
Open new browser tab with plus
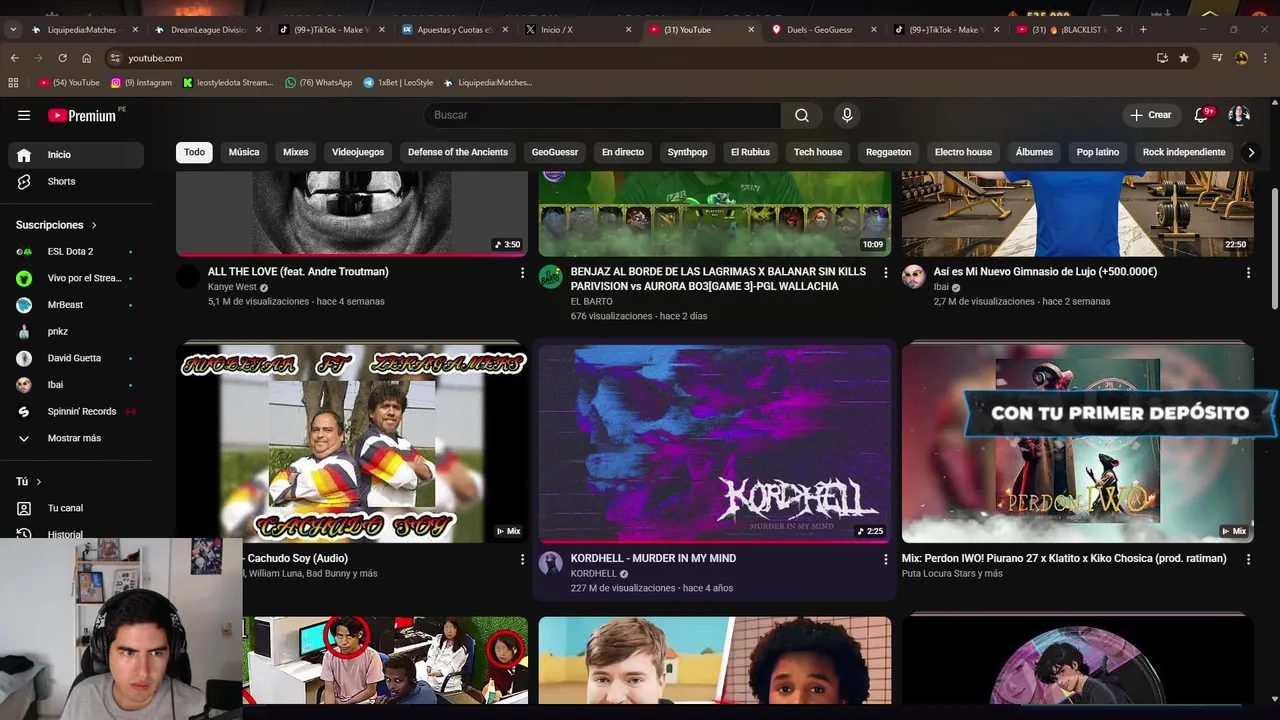coord(1143,30)
